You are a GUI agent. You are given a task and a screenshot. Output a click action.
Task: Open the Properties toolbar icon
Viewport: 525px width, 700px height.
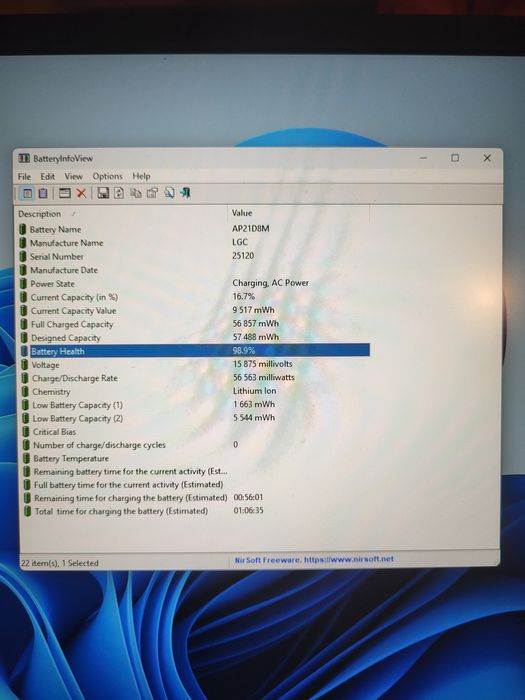152,193
